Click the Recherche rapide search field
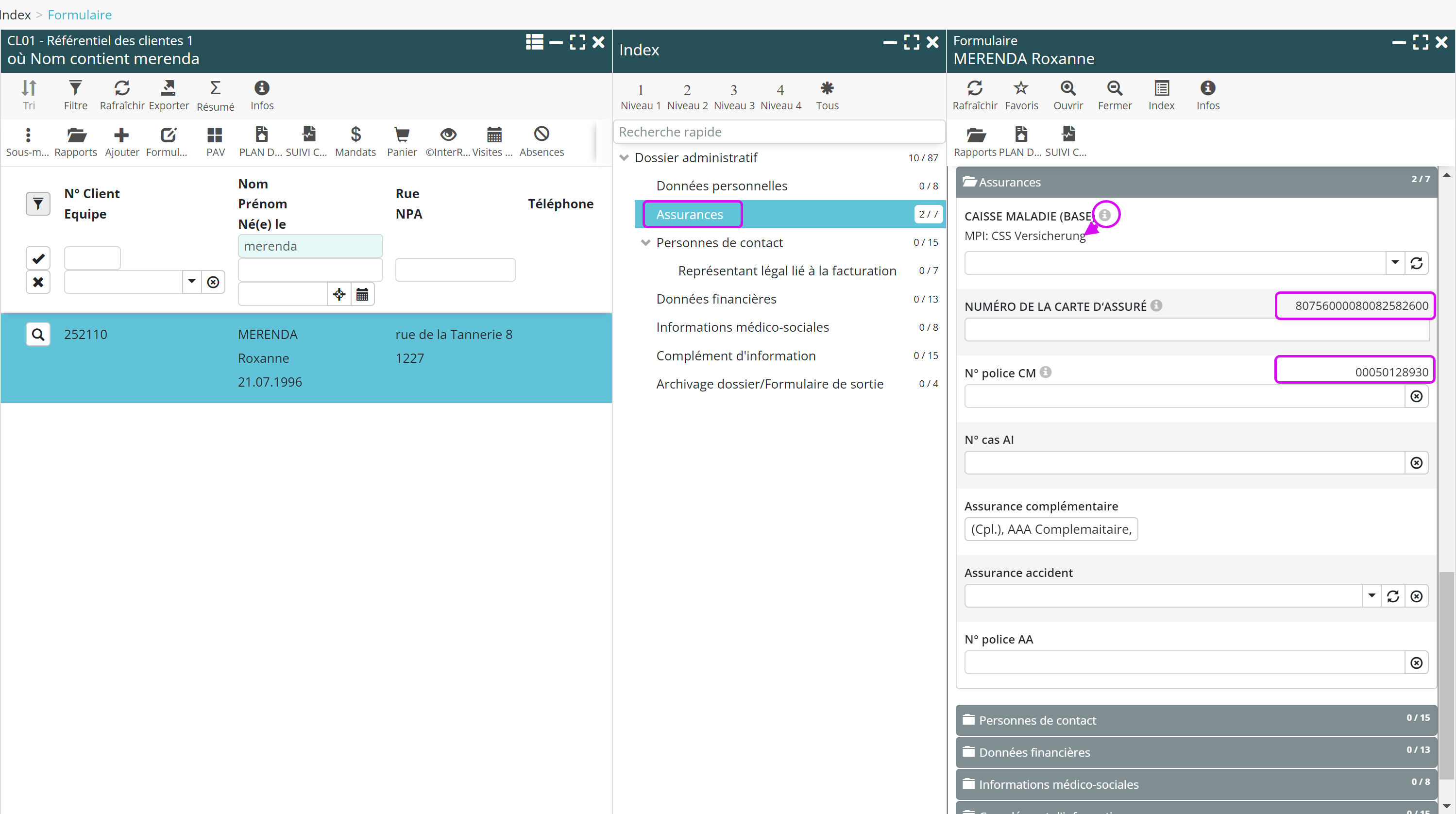Viewport: 1456px width, 814px height. tap(779, 132)
